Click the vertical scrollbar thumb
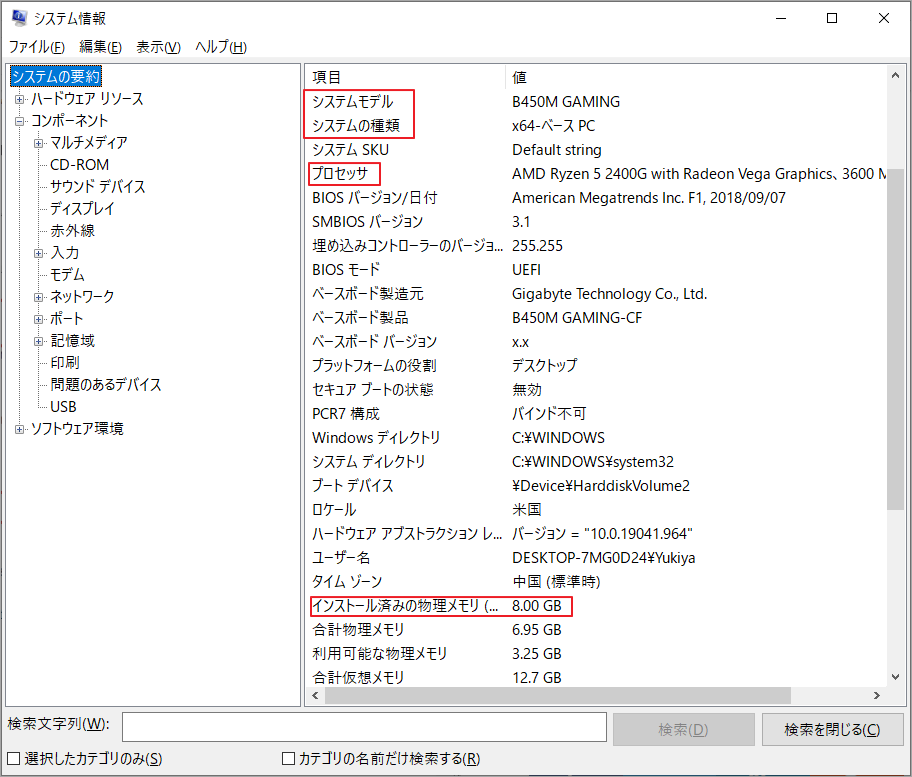 point(895,339)
